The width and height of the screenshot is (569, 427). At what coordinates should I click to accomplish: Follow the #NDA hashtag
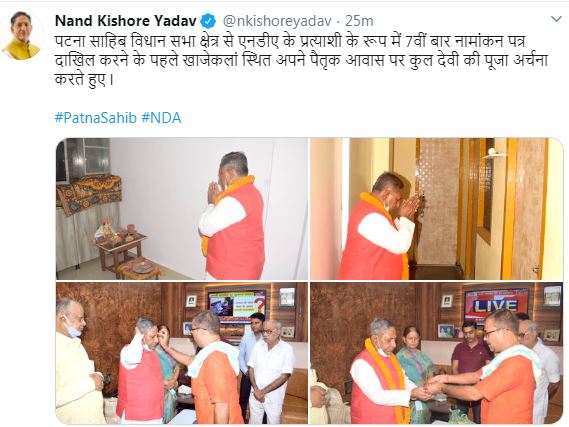tap(161, 118)
